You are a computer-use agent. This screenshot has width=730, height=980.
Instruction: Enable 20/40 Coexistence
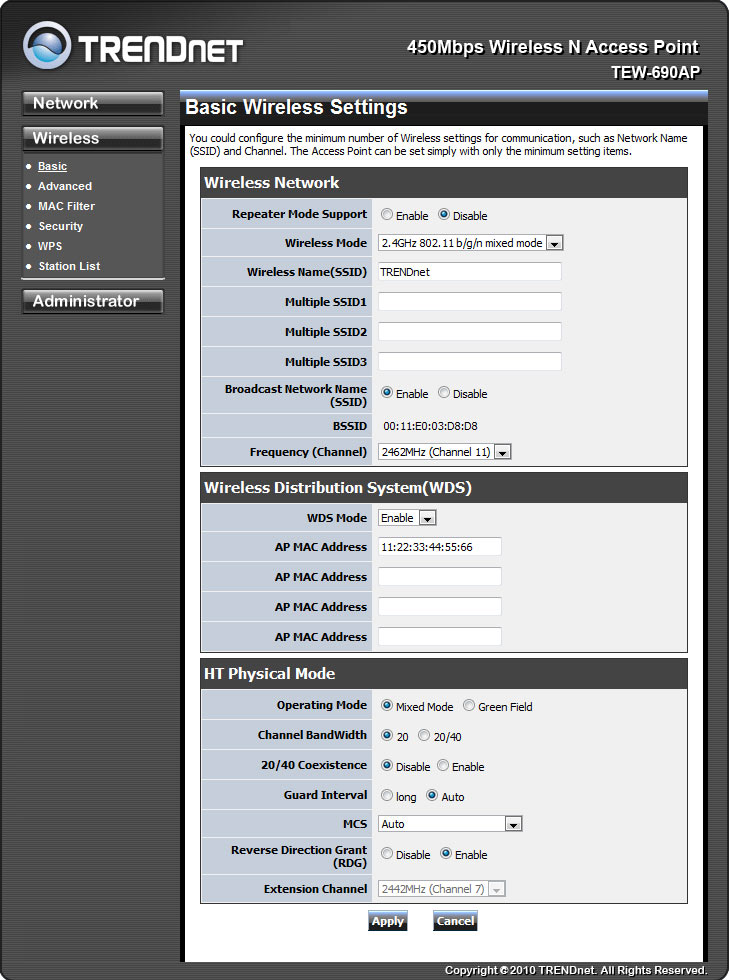(443, 766)
